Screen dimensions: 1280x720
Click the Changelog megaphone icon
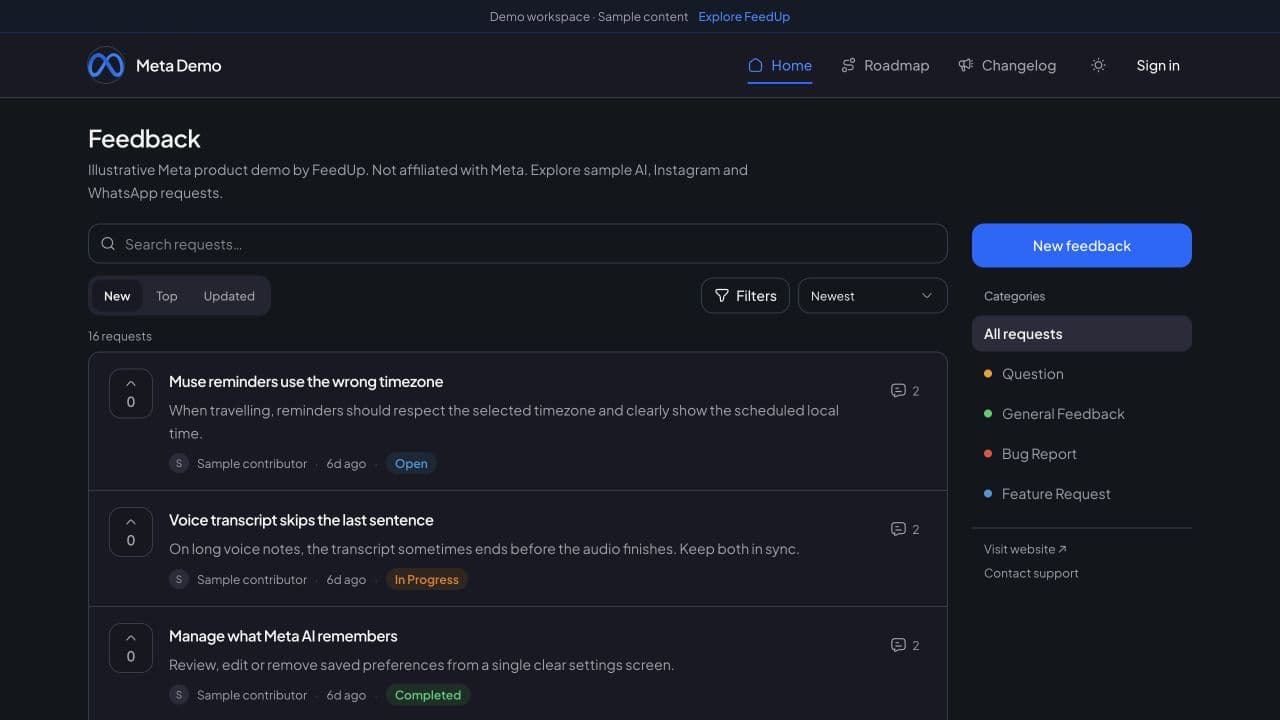pos(966,65)
